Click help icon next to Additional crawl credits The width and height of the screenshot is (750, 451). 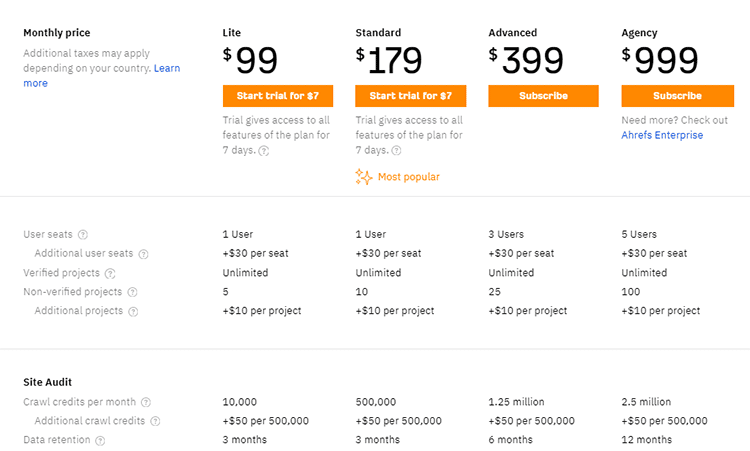(x=156, y=421)
